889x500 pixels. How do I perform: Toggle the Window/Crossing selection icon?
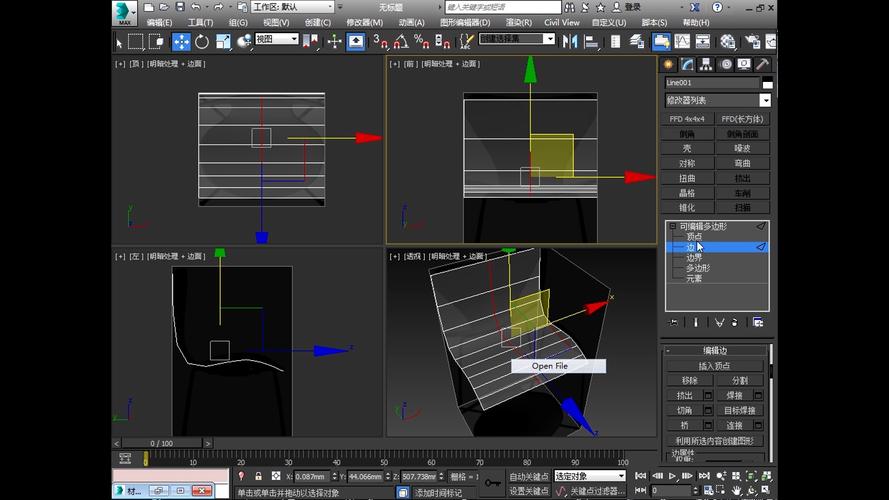[x=156, y=42]
